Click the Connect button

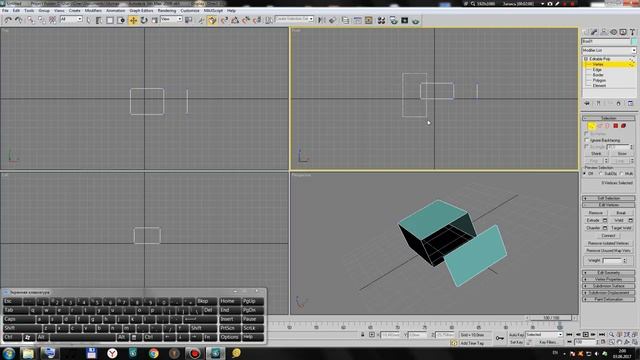tap(608, 236)
